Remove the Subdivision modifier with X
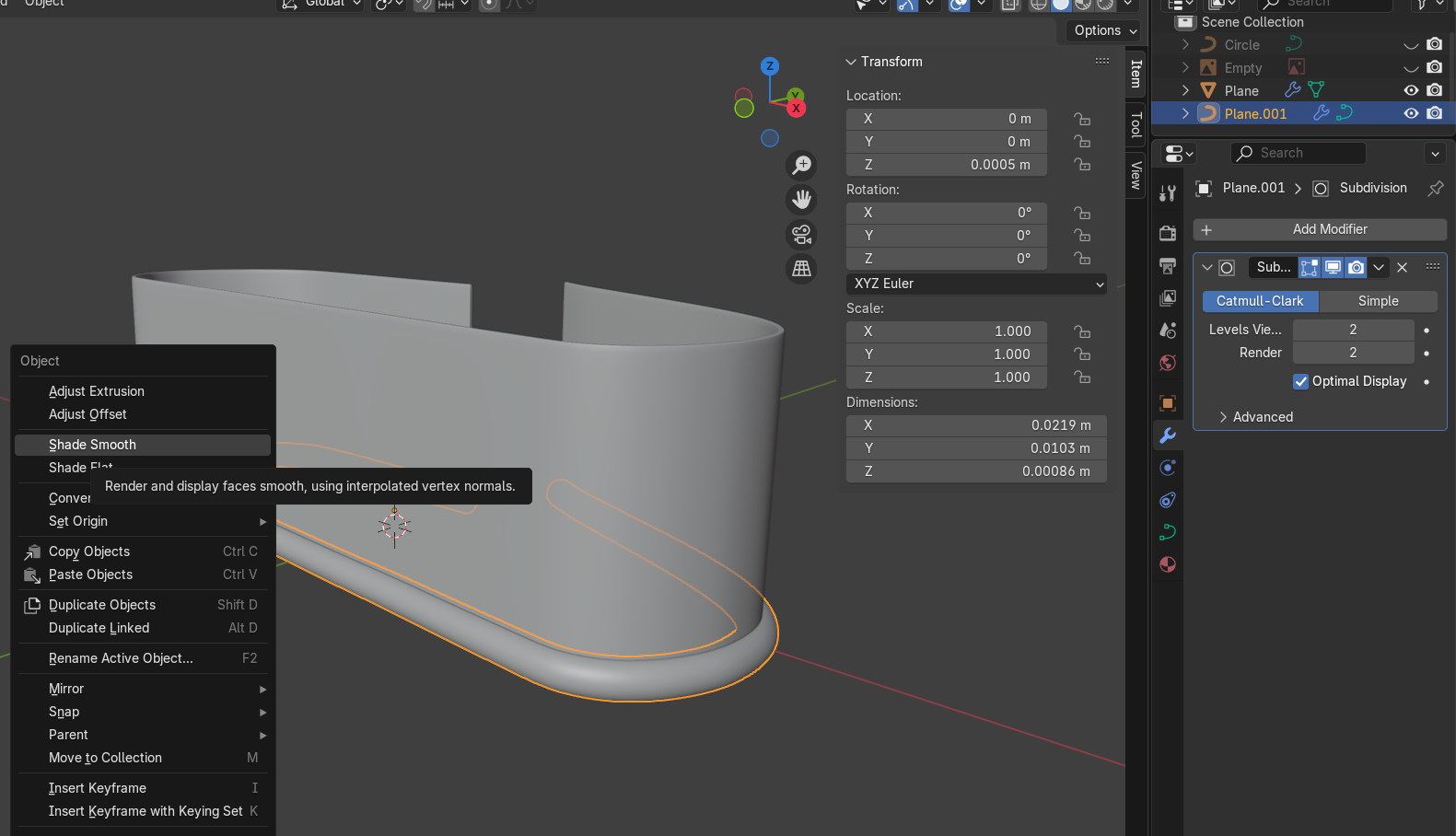Image resolution: width=1456 pixels, height=836 pixels. pyautogui.click(x=1402, y=267)
